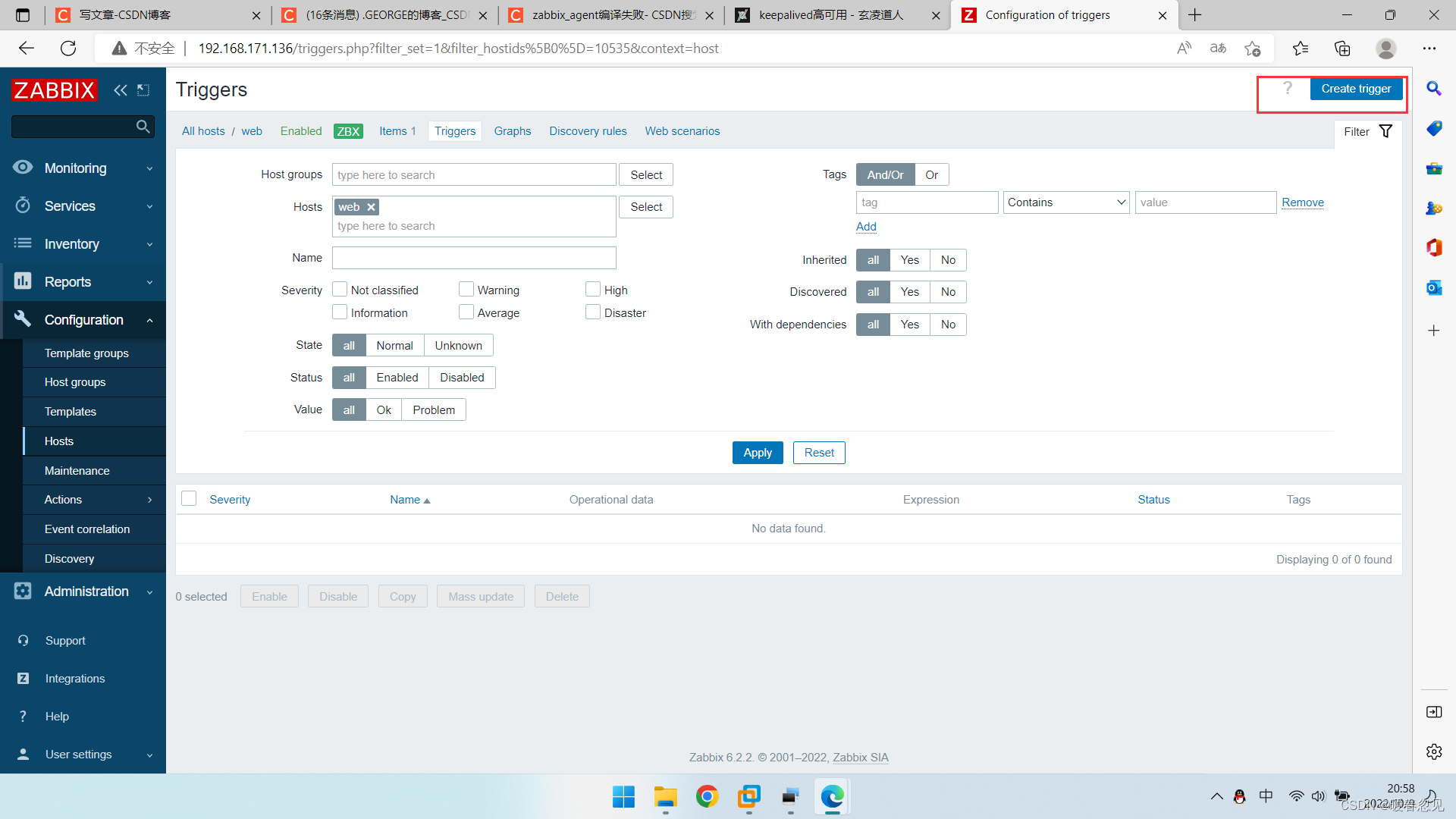Switch to the Discovery rules tab
This screenshot has height=819, width=1456.
coord(587,131)
